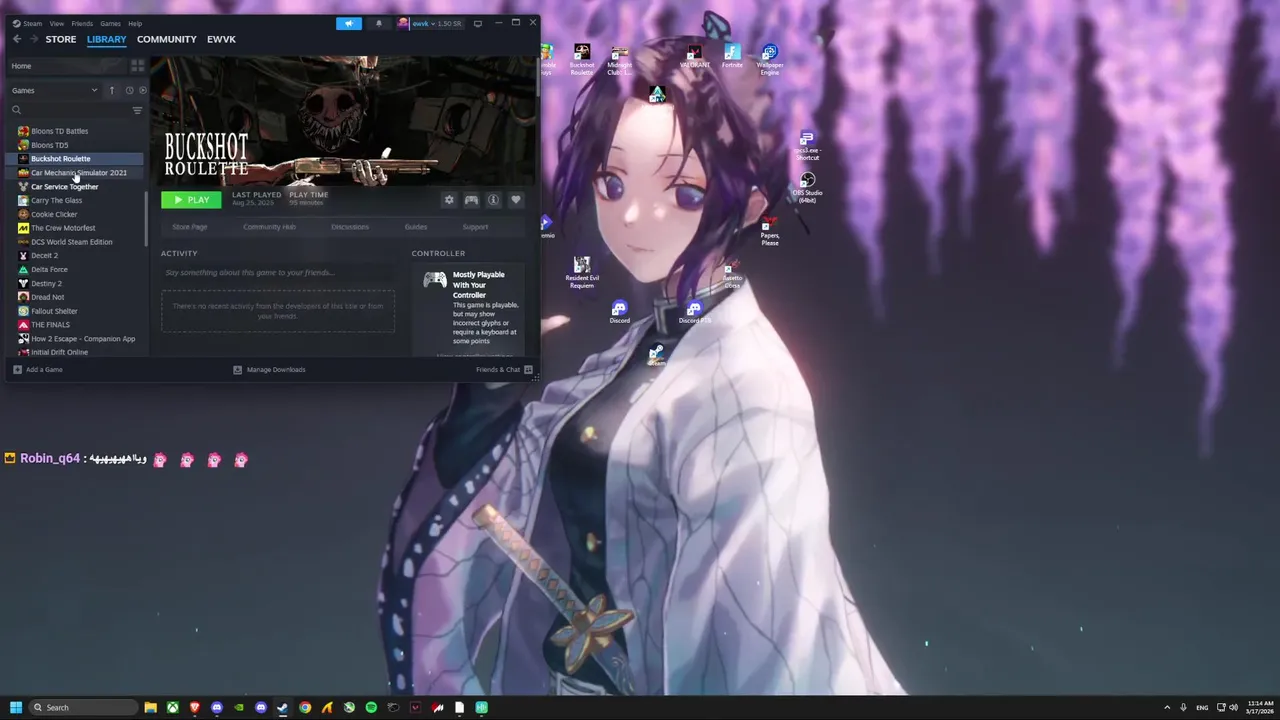
Task: Select Fortnite desktop shortcut
Action: 732,57
